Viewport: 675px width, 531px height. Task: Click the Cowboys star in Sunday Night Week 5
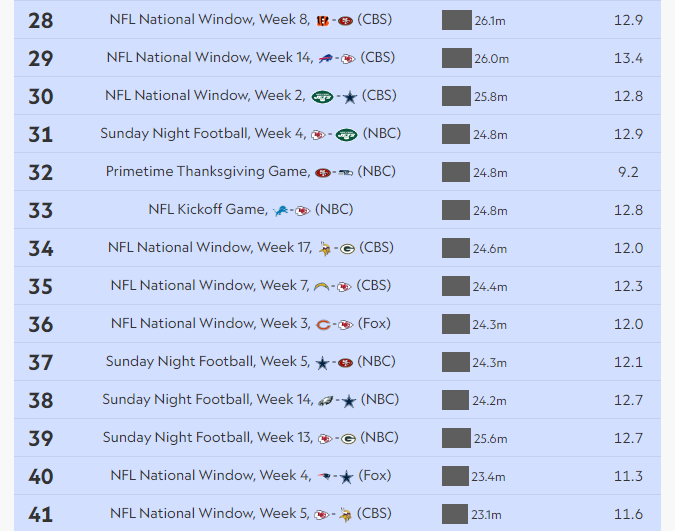[322, 363]
